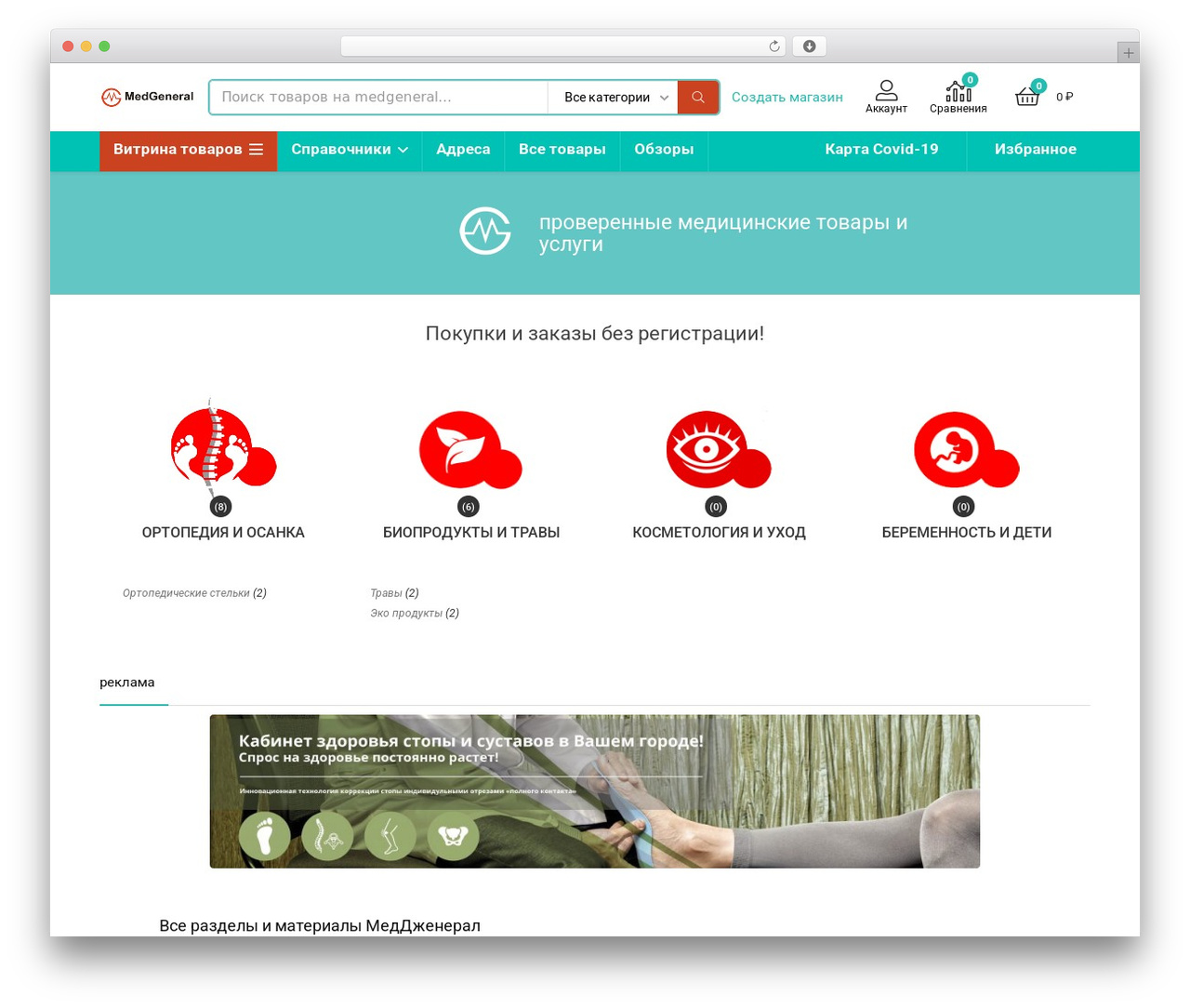Open the shopping basket icon
This screenshot has width=1190, height=1008.
tap(1027, 96)
